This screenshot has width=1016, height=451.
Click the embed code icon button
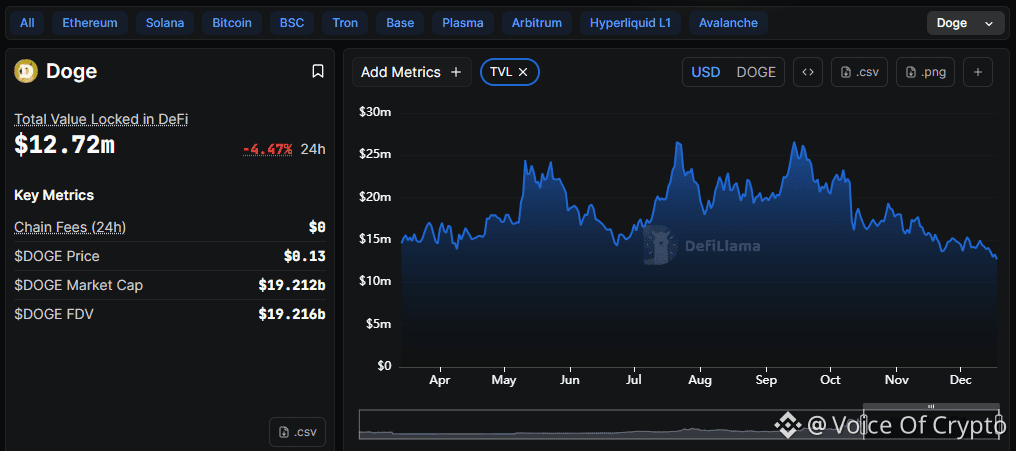point(808,72)
